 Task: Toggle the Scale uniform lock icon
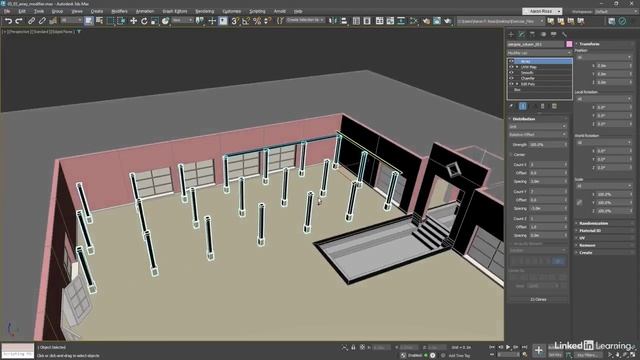click(579, 202)
